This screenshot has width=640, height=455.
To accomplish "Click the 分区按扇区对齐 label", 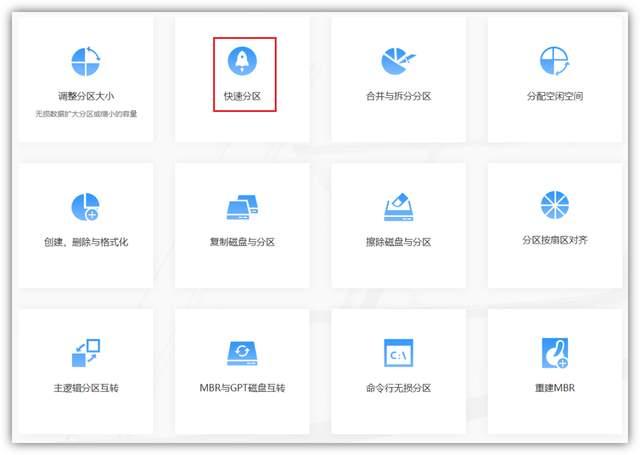I will pos(555,240).
